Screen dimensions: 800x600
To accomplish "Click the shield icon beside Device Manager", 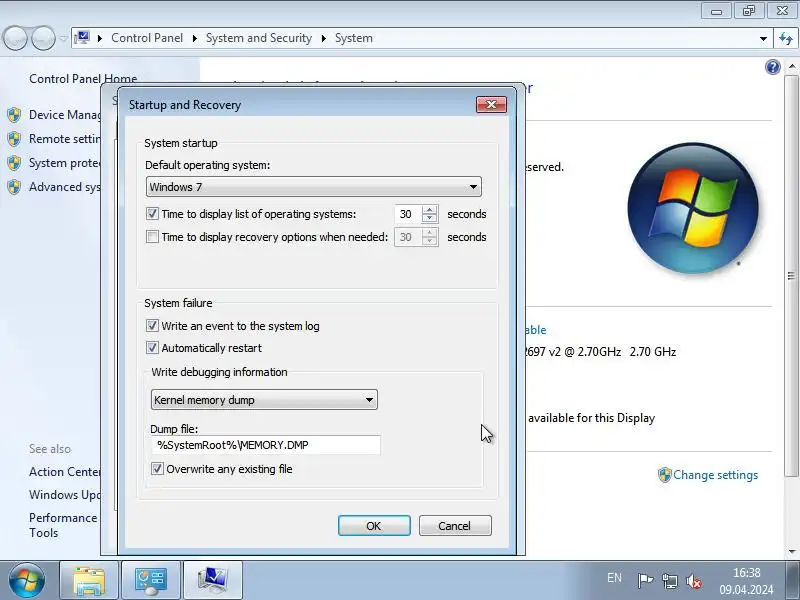I will (14, 115).
